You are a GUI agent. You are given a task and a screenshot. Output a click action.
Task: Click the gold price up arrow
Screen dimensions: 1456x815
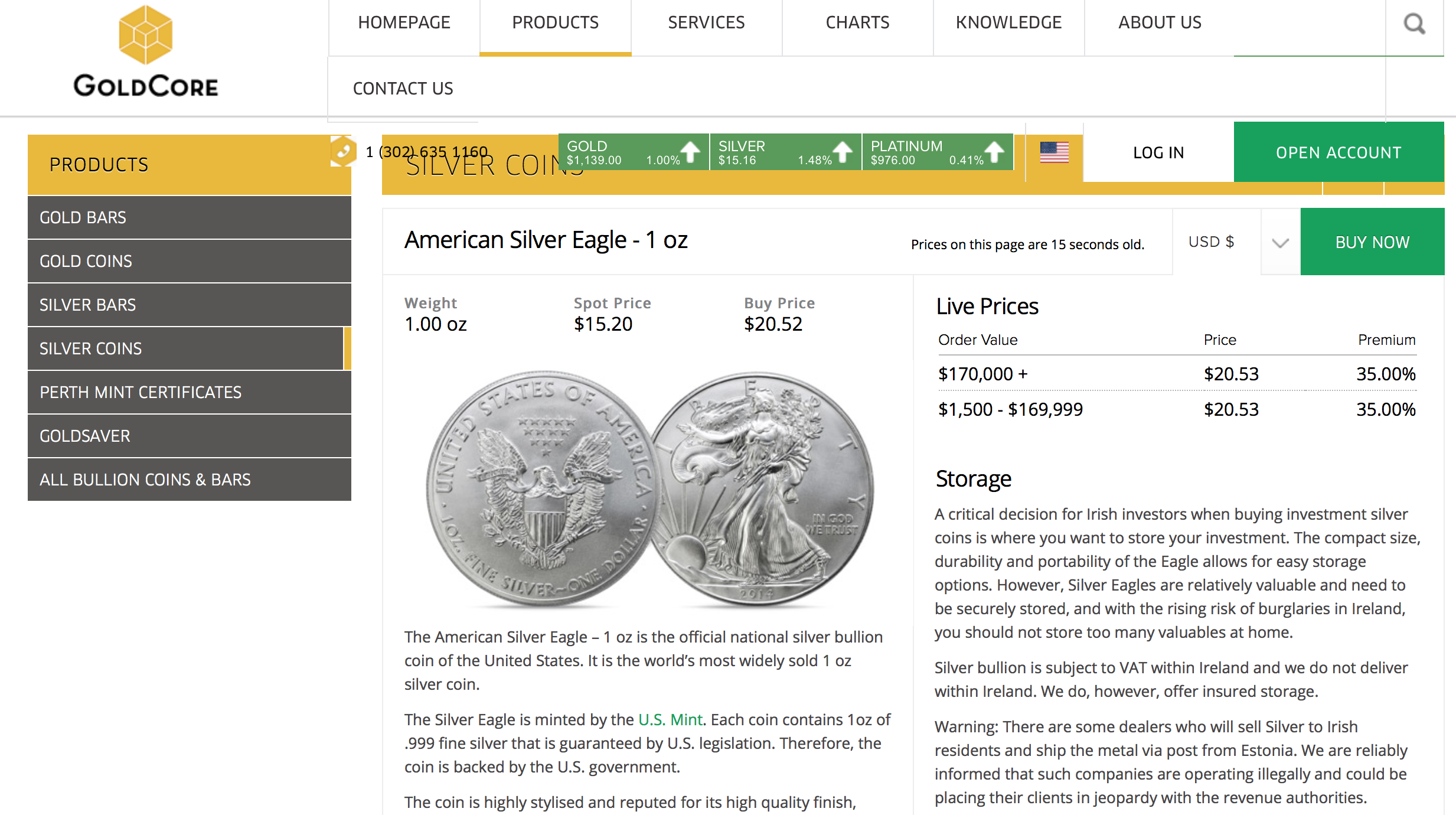[x=690, y=152]
